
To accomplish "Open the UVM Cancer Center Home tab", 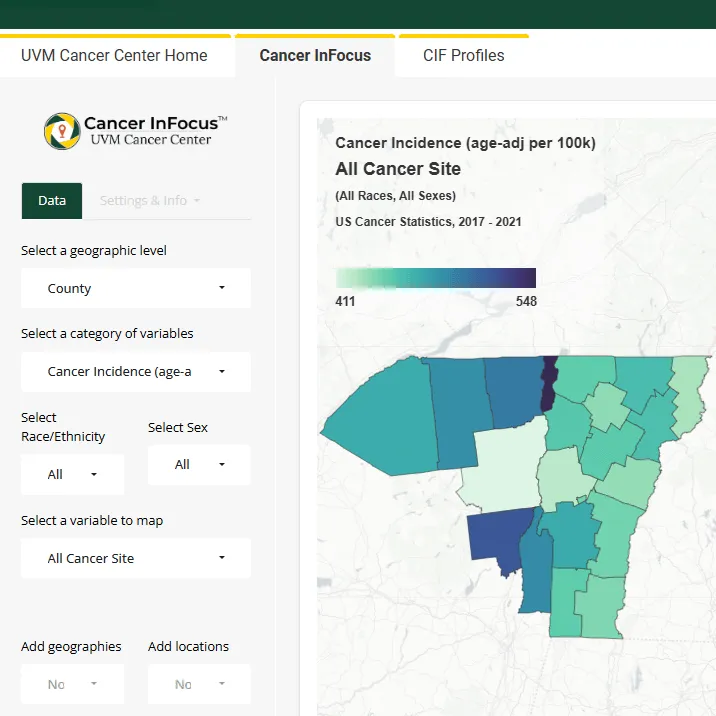I will [x=114, y=56].
